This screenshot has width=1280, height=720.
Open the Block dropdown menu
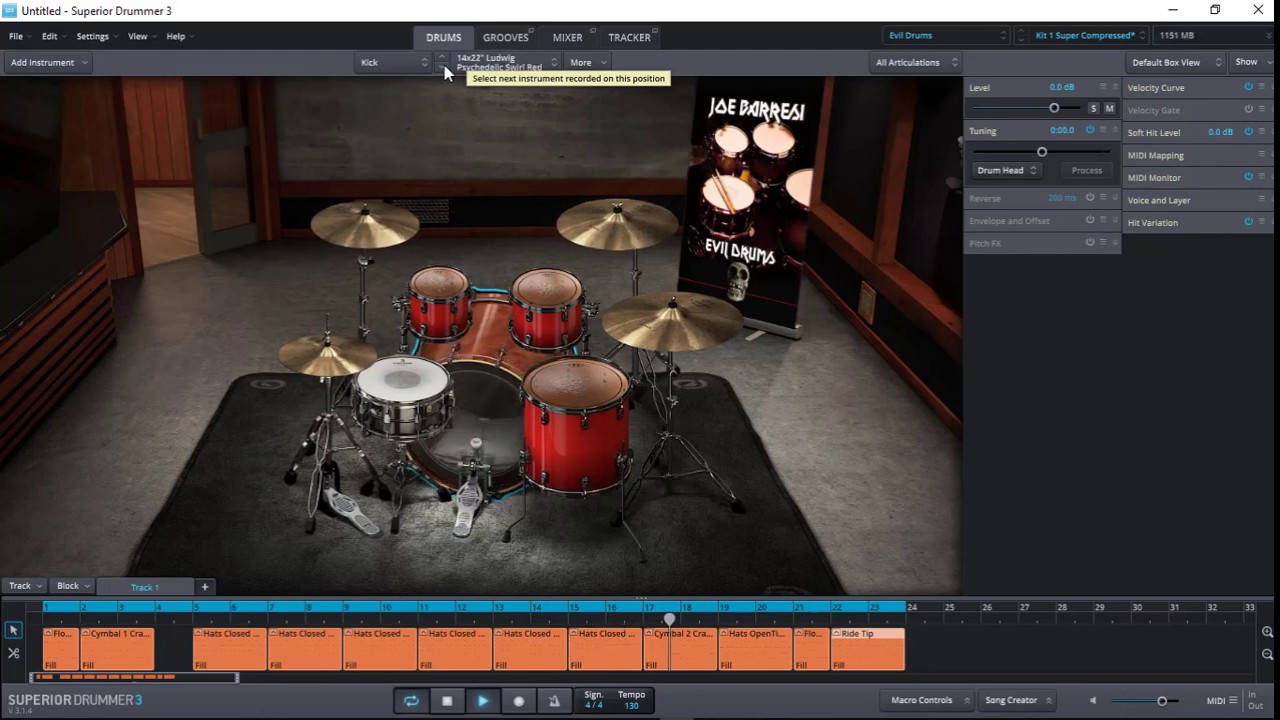(72, 586)
